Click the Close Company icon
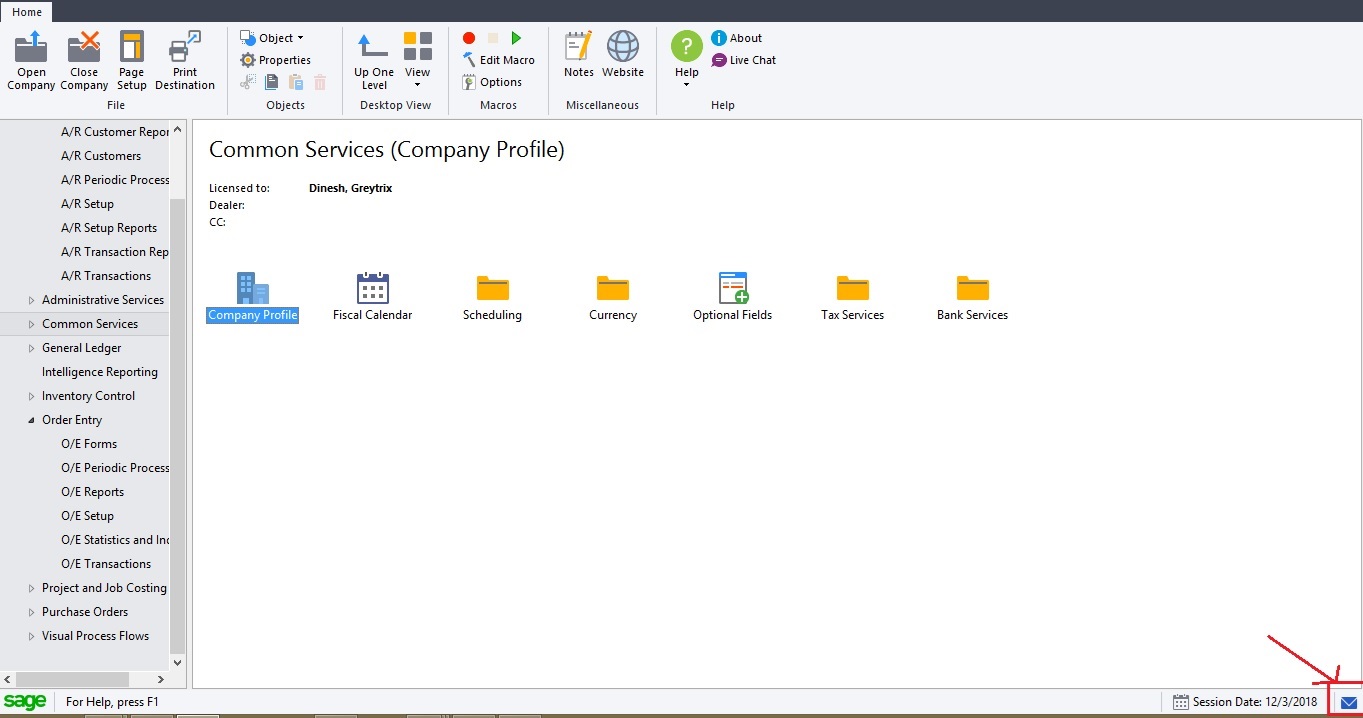This screenshot has width=1363, height=718. [84, 47]
